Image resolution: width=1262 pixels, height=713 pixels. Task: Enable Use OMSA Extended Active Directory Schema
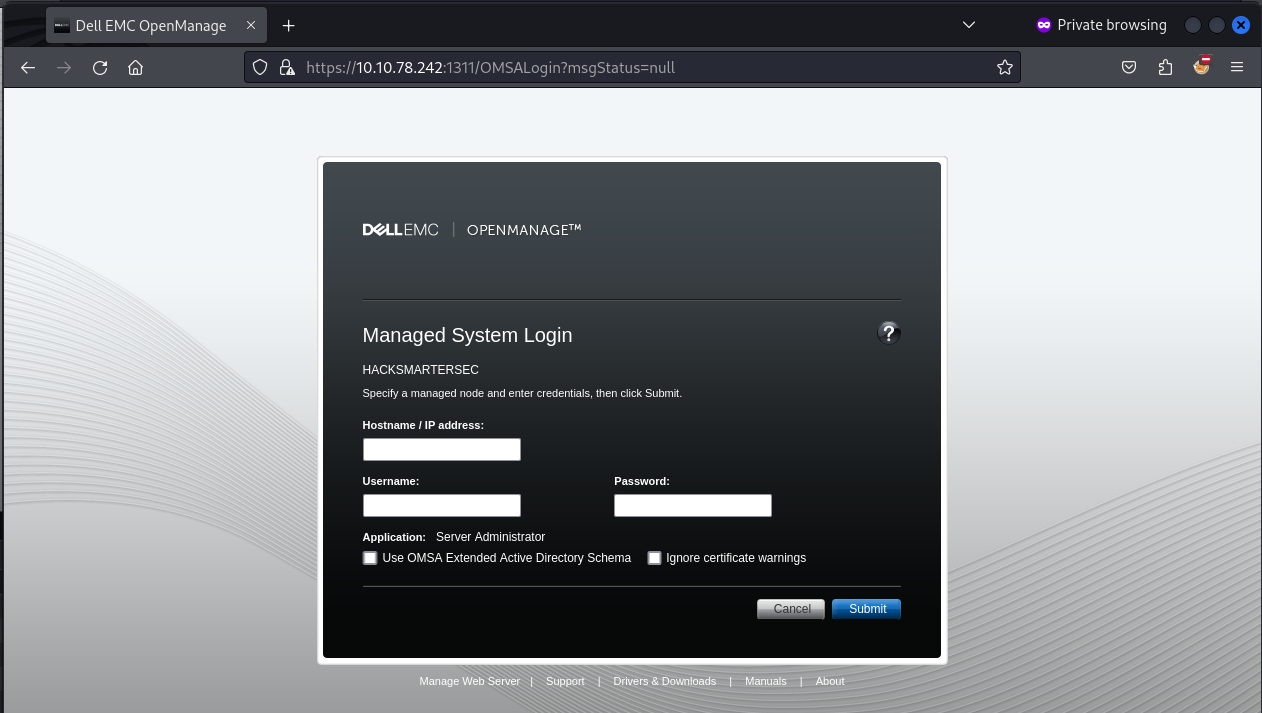coord(370,558)
